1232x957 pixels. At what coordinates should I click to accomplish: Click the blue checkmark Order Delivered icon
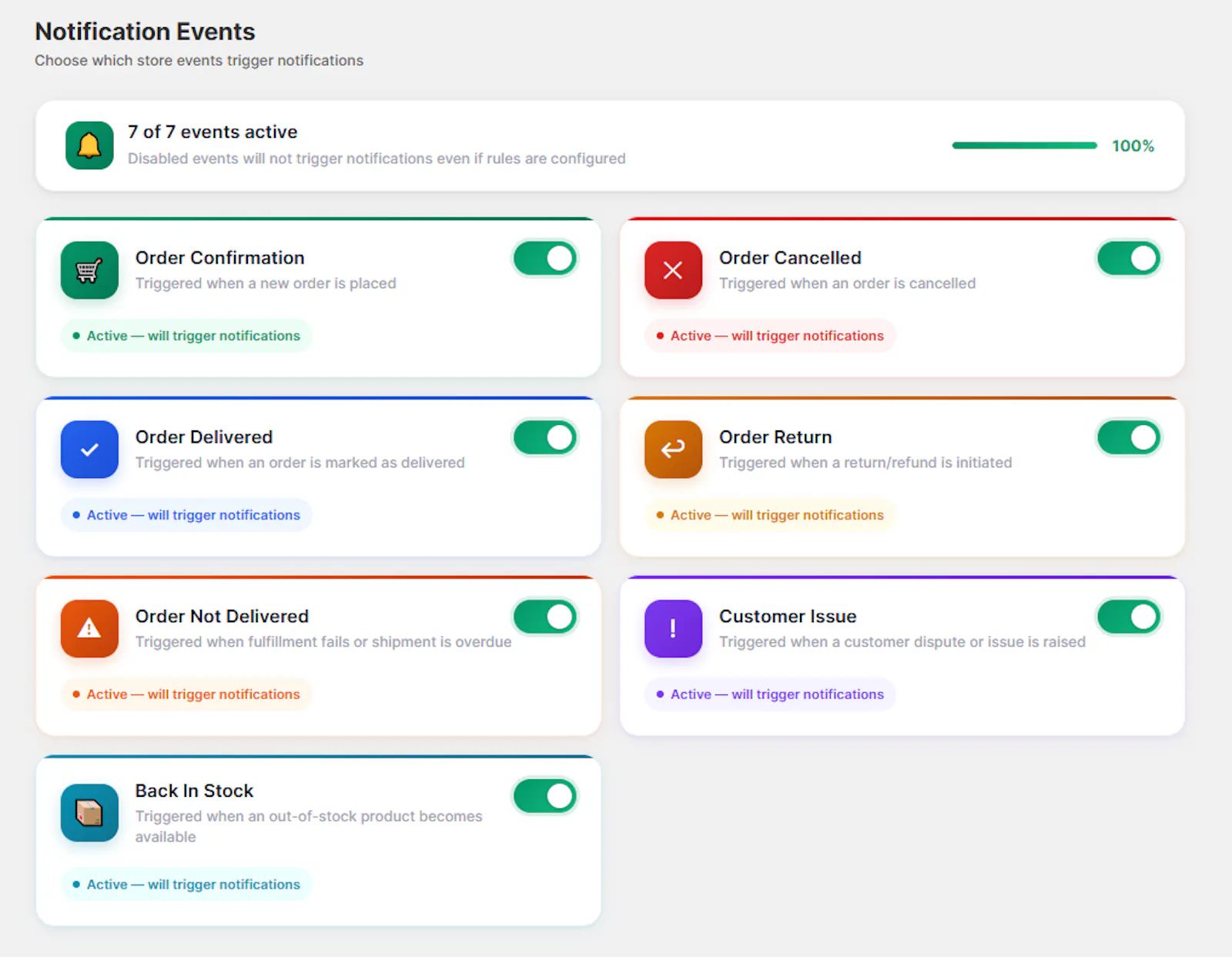pyautogui.click(x=89, y=450)
